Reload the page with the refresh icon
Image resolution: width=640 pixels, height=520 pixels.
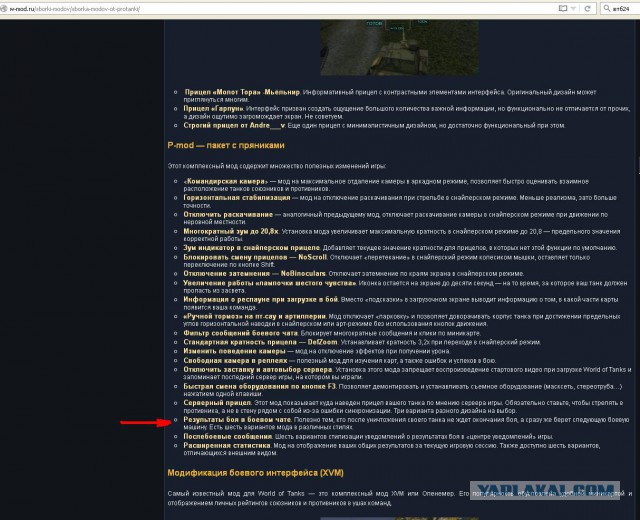pyautogui.click(x=587, y=8)
